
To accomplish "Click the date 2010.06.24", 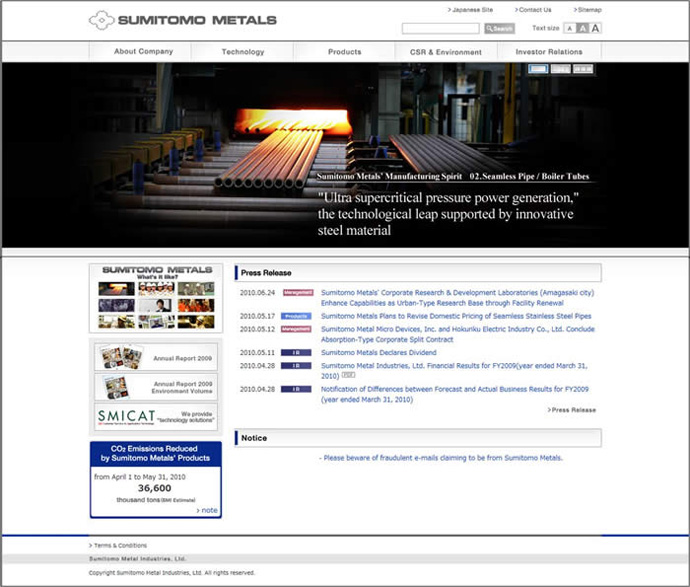I will (257, 293).
